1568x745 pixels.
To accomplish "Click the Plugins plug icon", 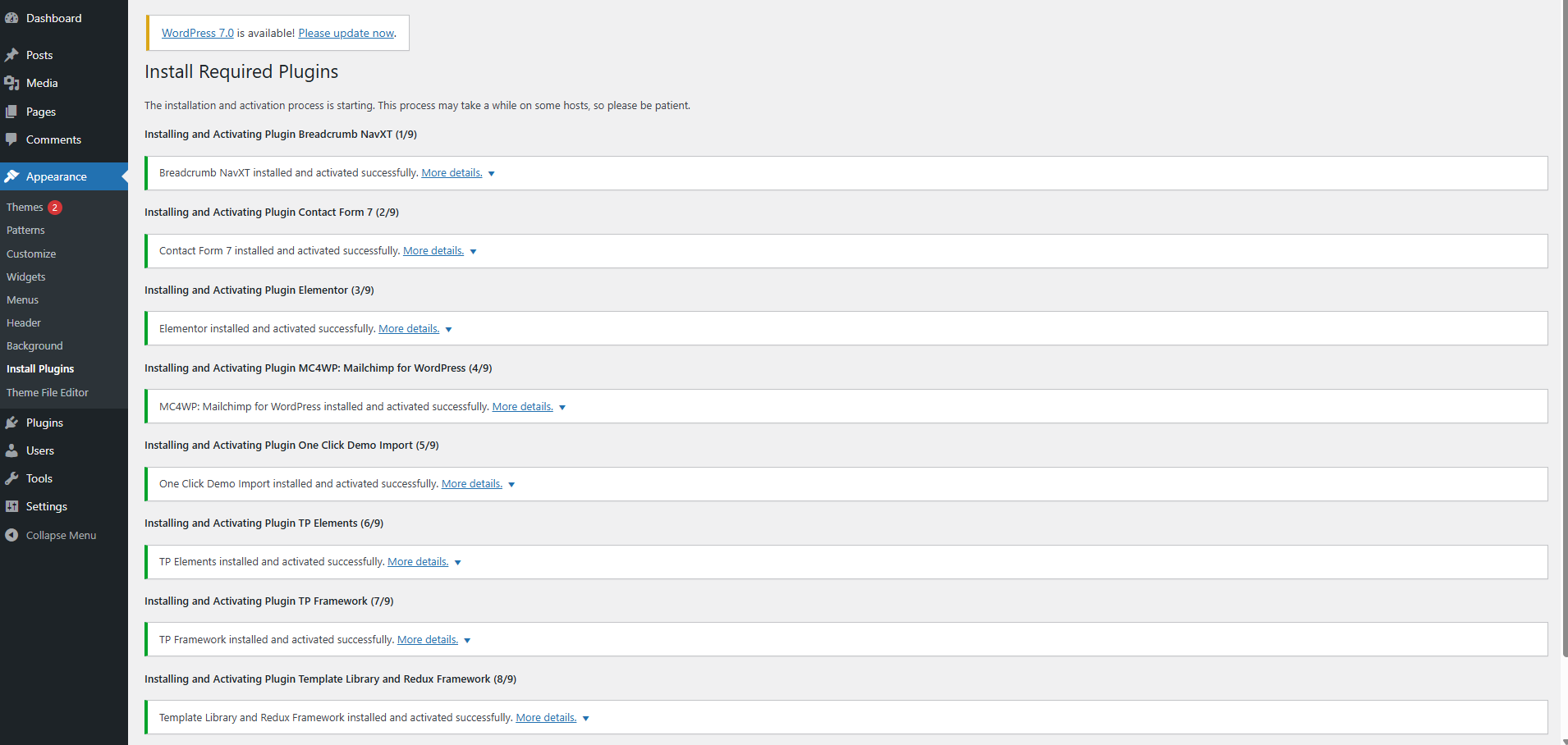I will (11, 423).
